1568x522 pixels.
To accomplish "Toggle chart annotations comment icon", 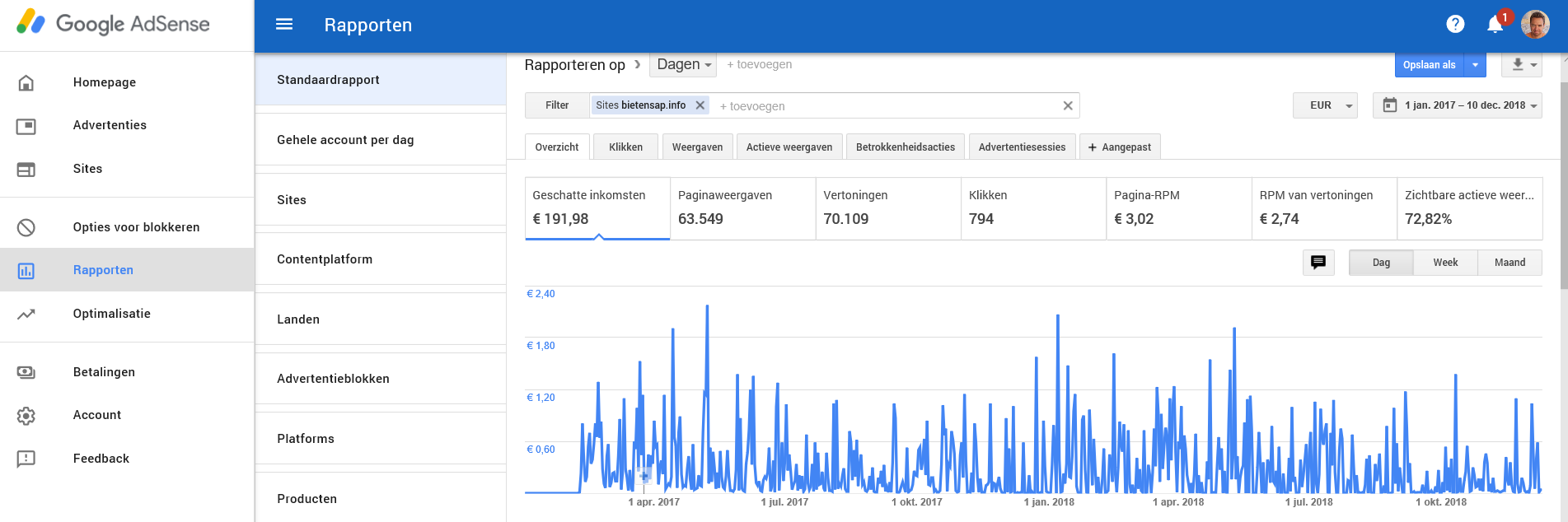I will click(1318, 263).
